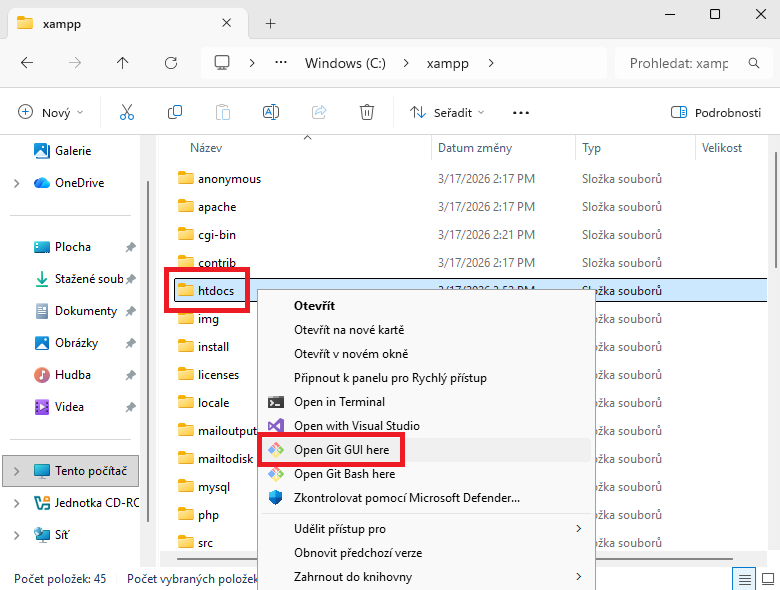Open the Seřadit sort dropdown

(x=448, y=112)
